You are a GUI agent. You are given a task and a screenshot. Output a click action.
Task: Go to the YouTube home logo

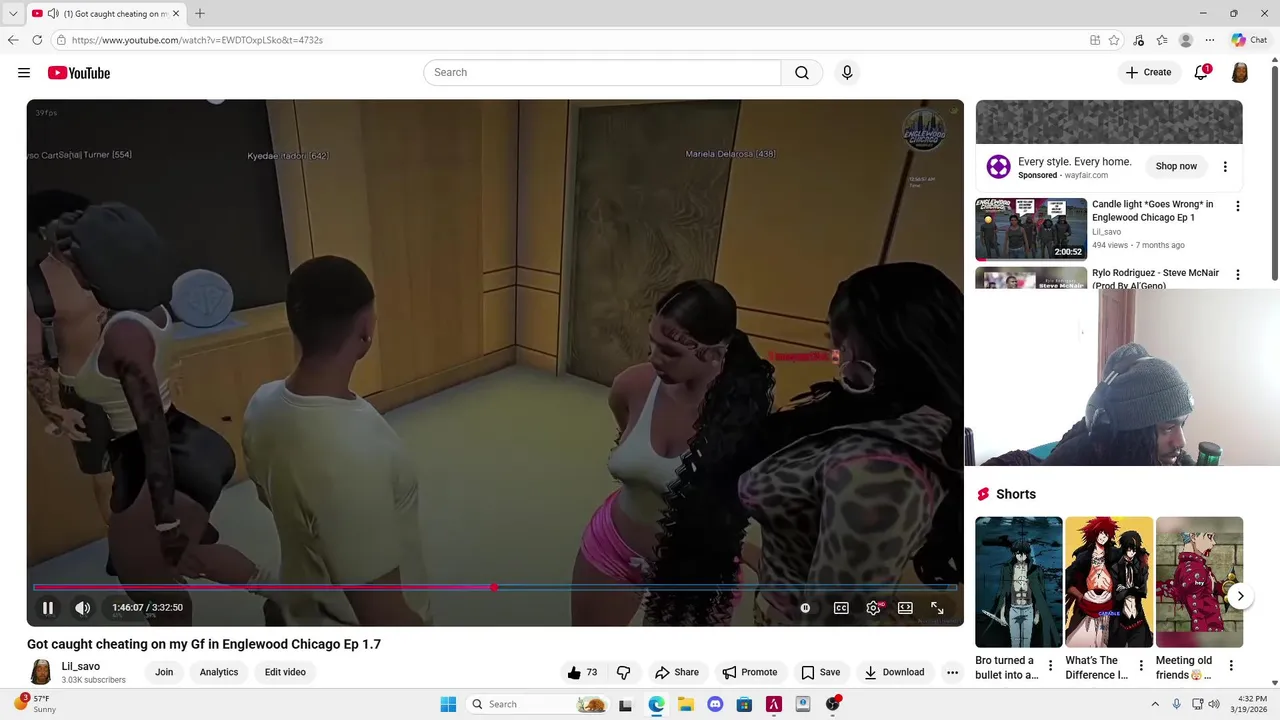[x=78, y=72]
